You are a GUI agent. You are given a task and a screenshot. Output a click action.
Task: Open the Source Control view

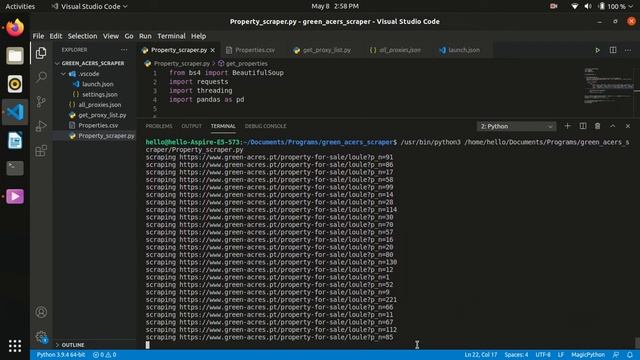click(41, 101)
